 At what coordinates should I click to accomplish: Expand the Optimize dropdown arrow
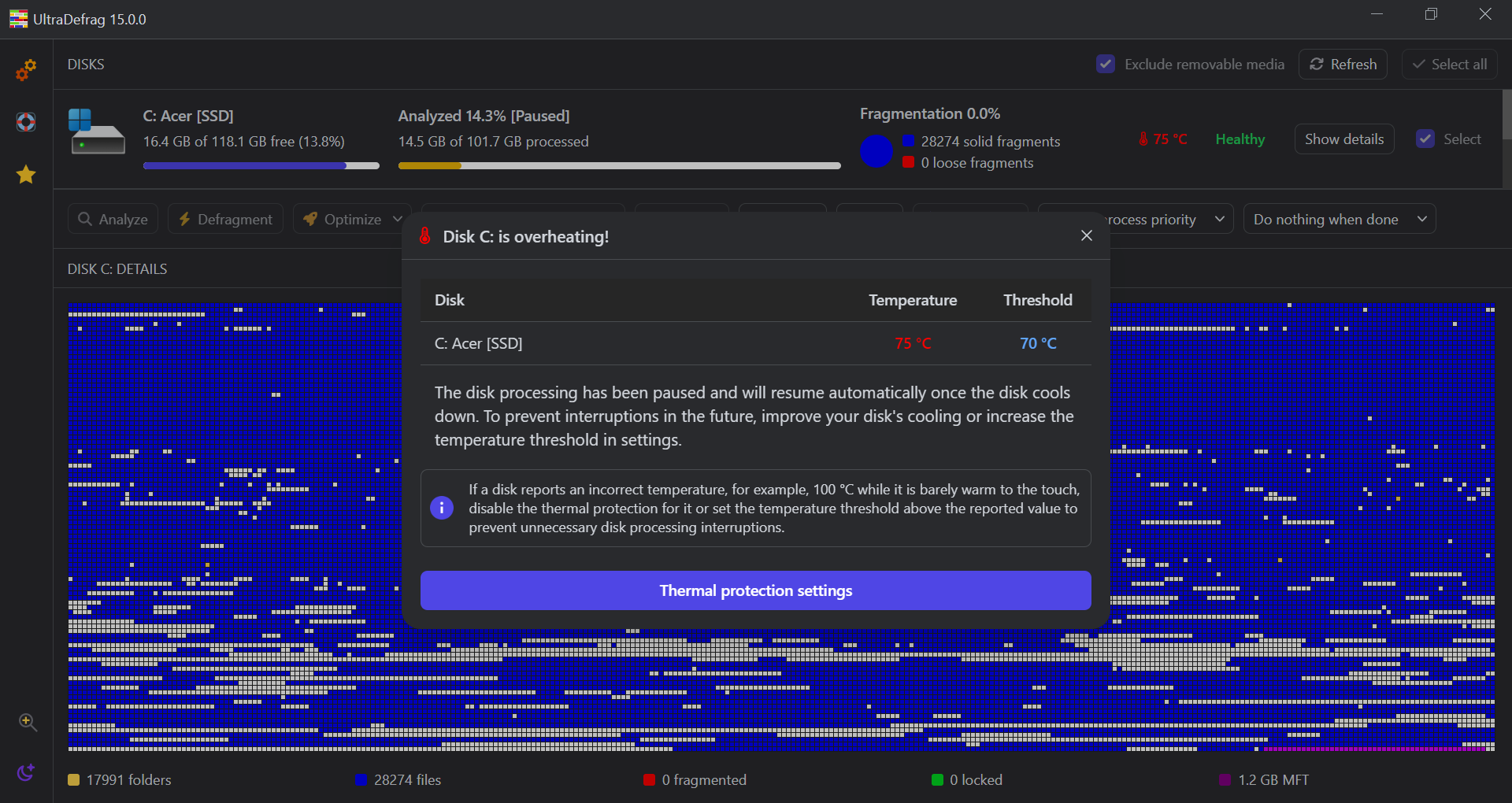point(398,219)
